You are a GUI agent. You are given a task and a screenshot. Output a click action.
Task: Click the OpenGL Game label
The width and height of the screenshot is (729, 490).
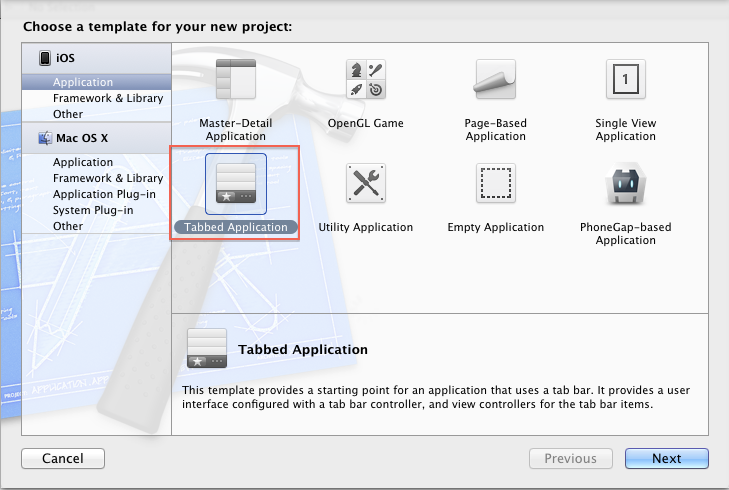pyautogui.click(x=365, y=123)
